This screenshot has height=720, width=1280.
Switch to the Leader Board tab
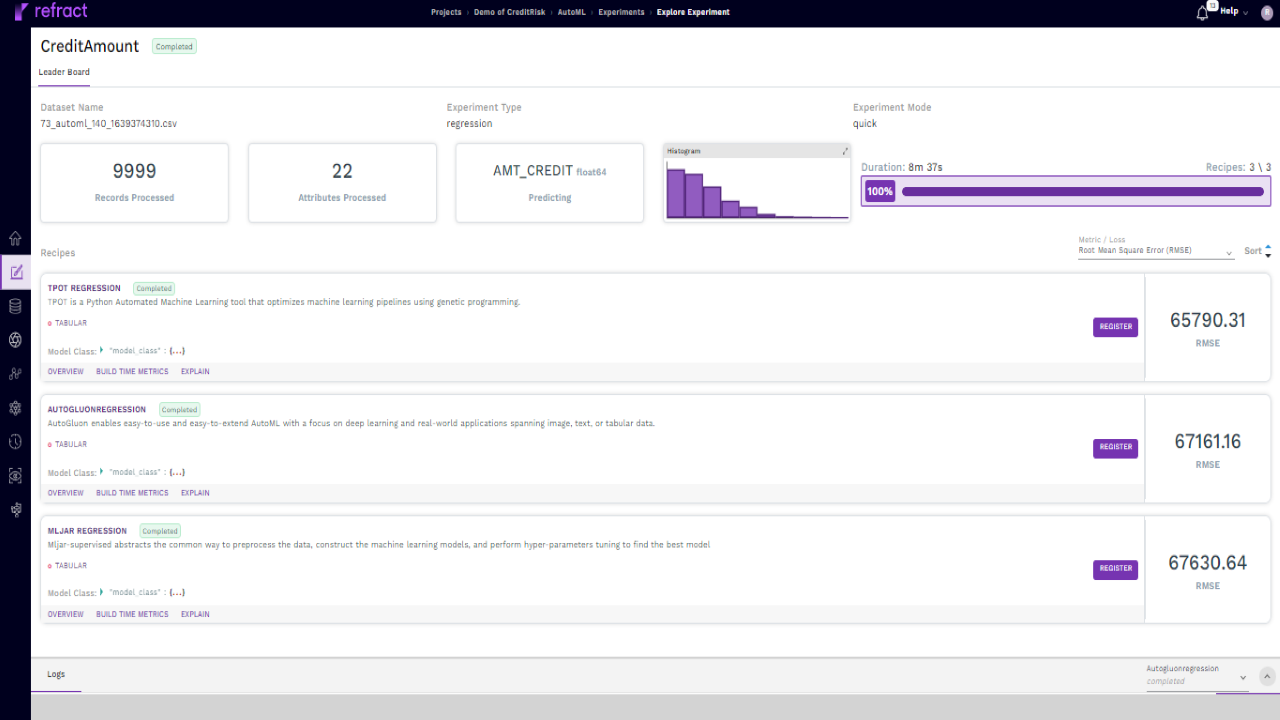(64, 72)
